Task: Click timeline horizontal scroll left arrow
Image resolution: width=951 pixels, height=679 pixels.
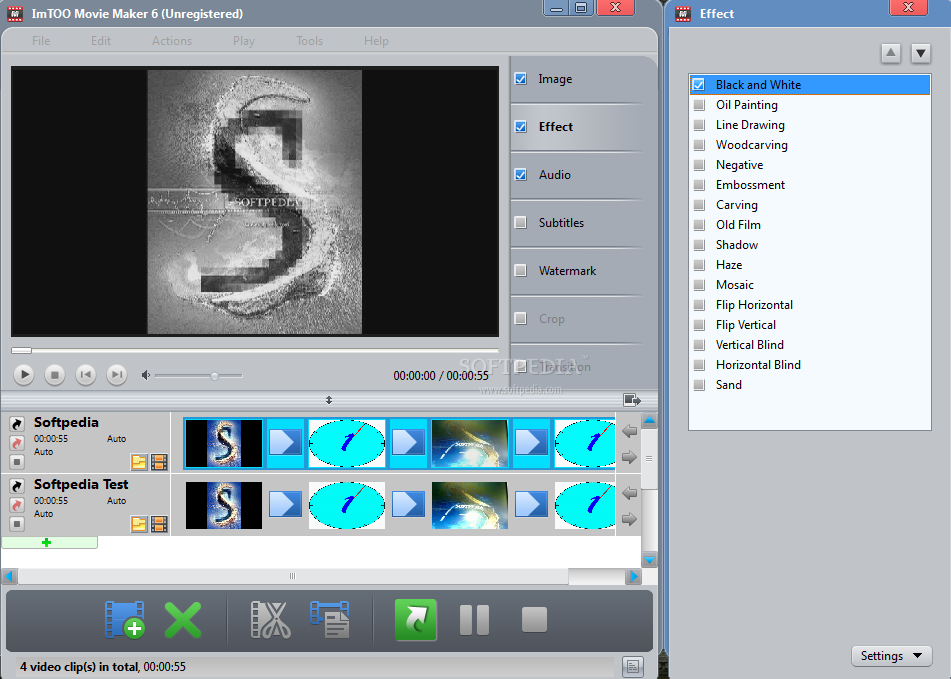Action: (x=9, y=576)
